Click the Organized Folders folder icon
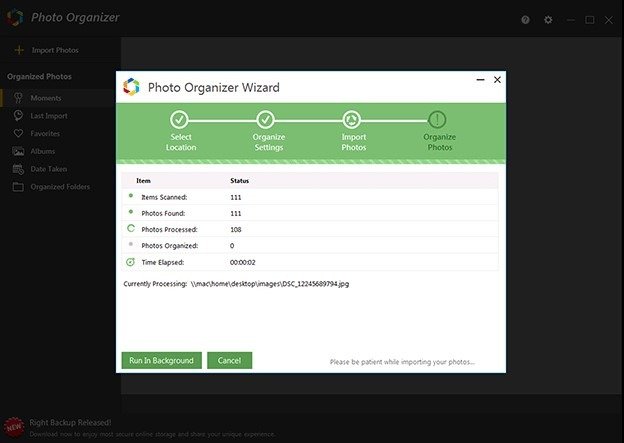 point(18,186)
